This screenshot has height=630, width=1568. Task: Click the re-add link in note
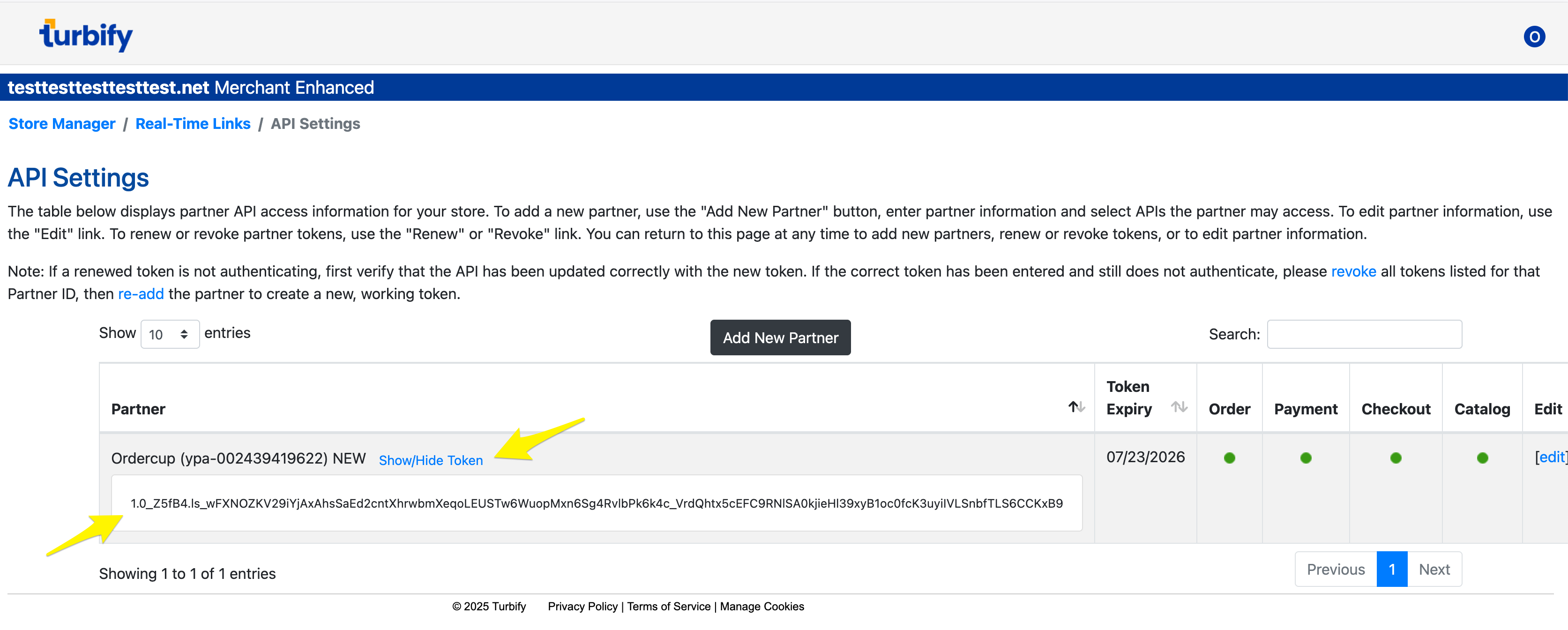141,294
